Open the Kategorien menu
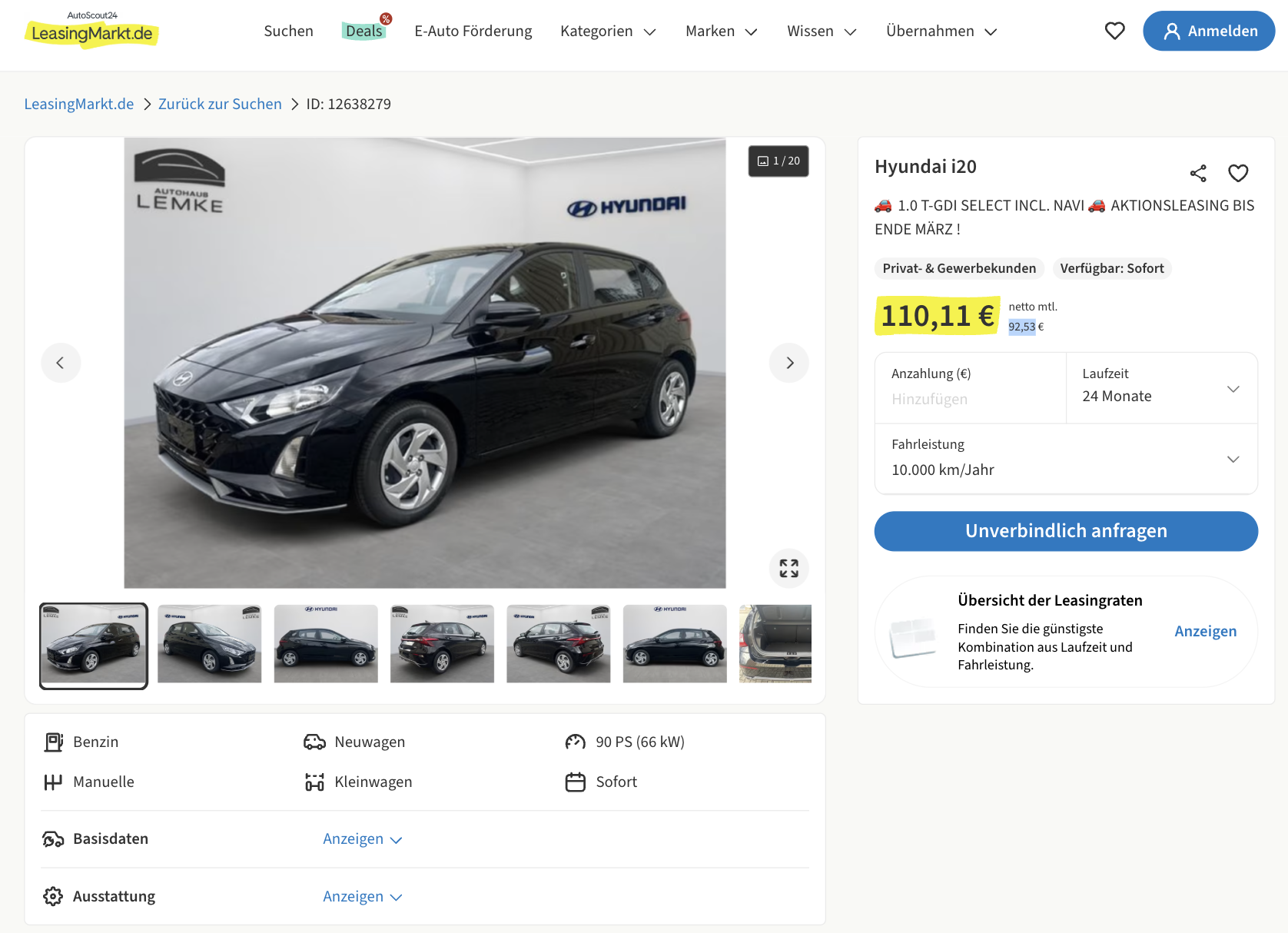 tap(607, 32)
